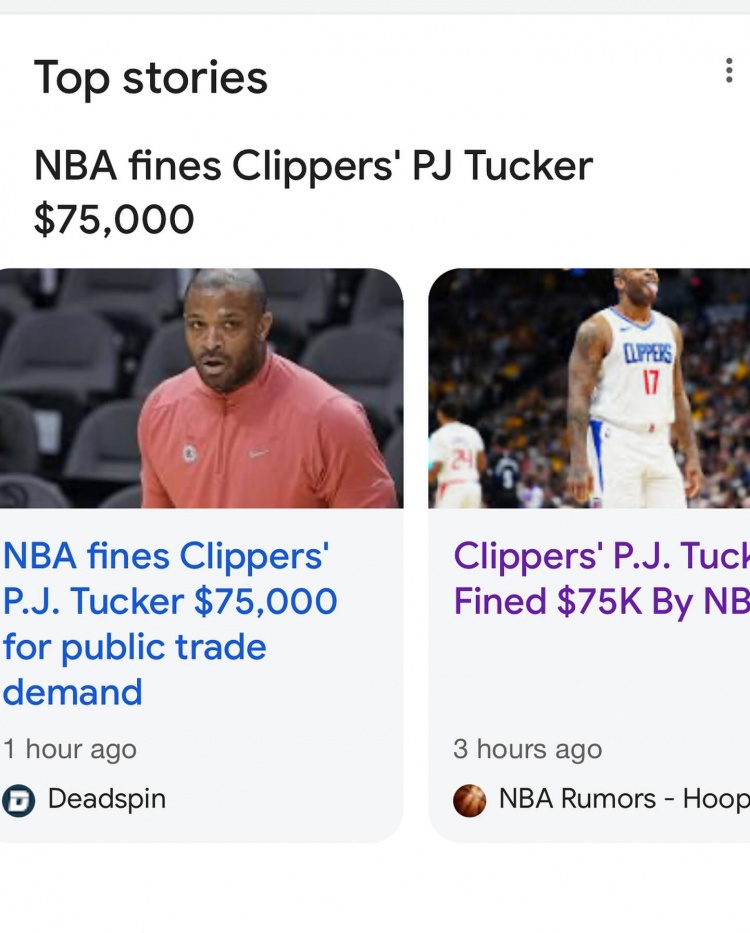Tap the 'Fined $75K By NB' headline line
The image size is (750, 933).
pos(601,601)
